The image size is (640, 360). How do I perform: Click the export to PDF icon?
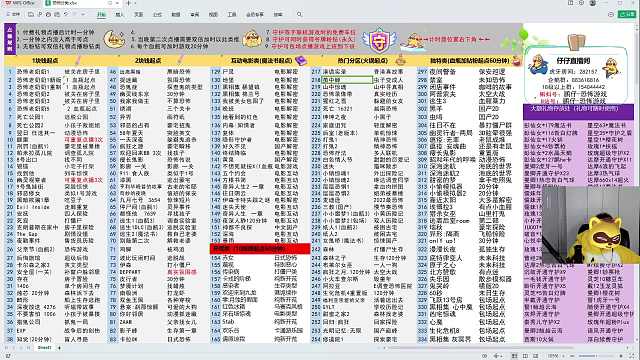point(40,14)
